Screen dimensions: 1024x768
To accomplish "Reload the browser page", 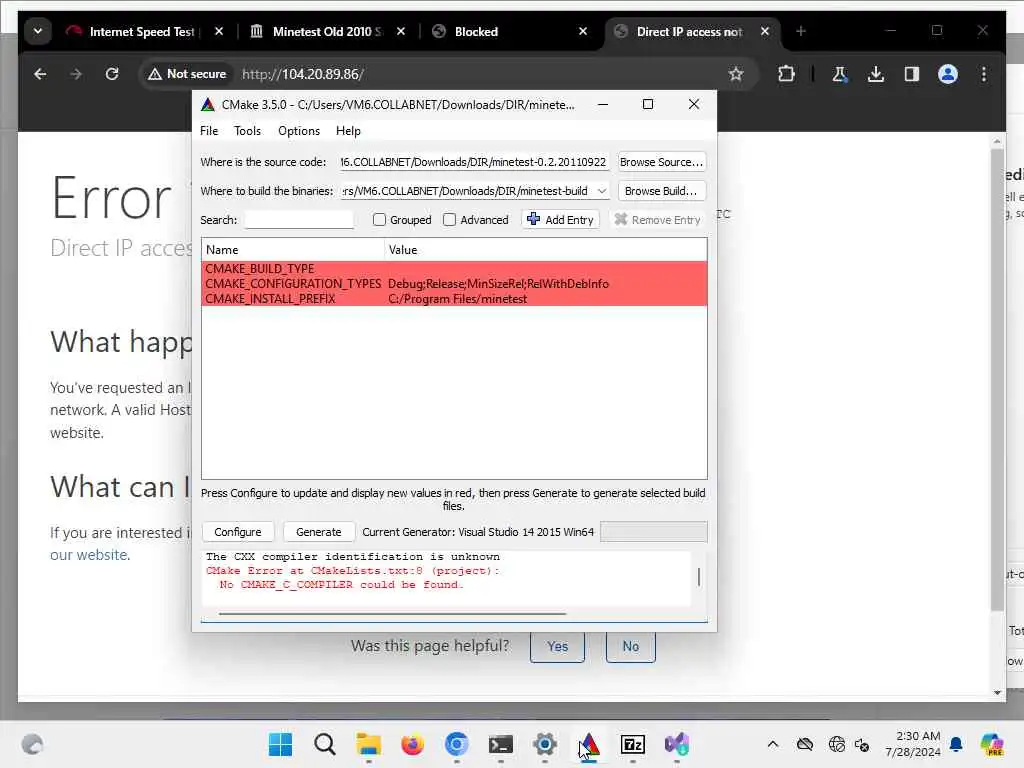I will (112, 74).
